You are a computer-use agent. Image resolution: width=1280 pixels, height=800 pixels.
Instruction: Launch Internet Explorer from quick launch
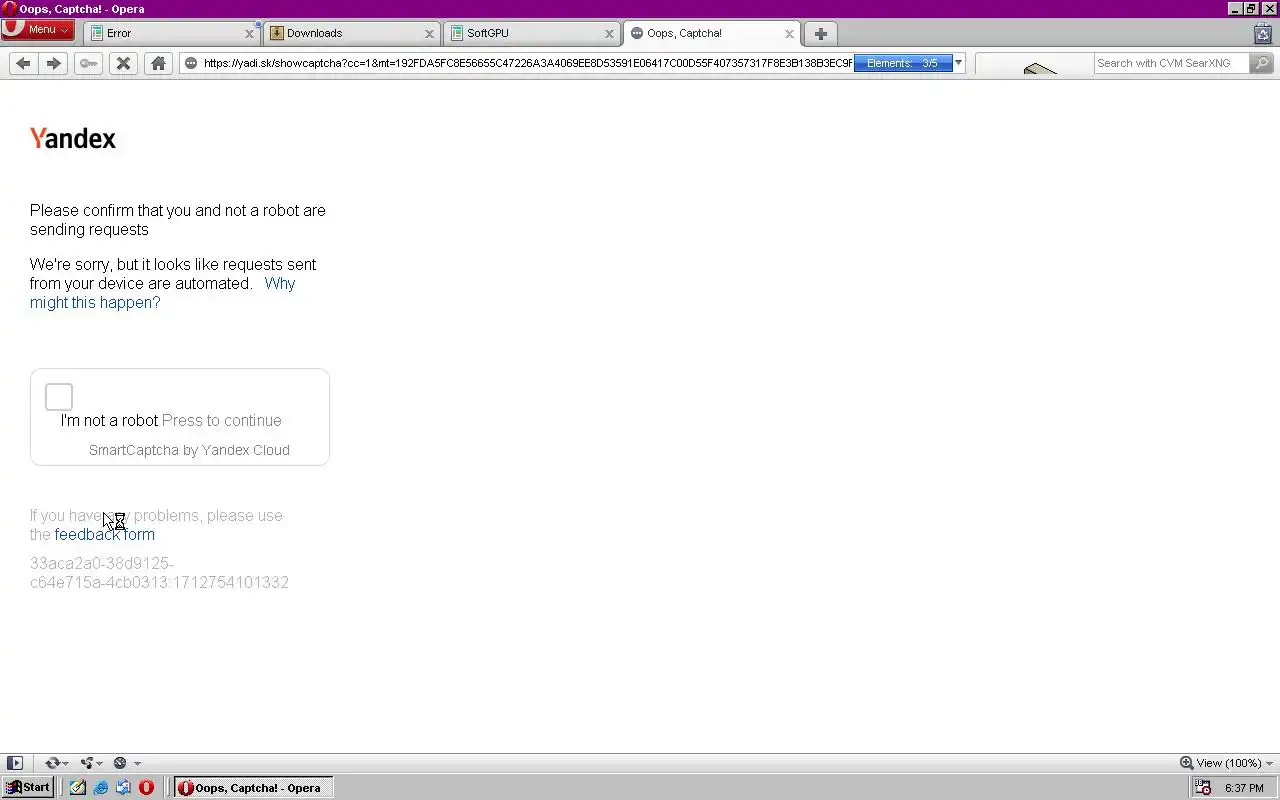coord(101,788)
